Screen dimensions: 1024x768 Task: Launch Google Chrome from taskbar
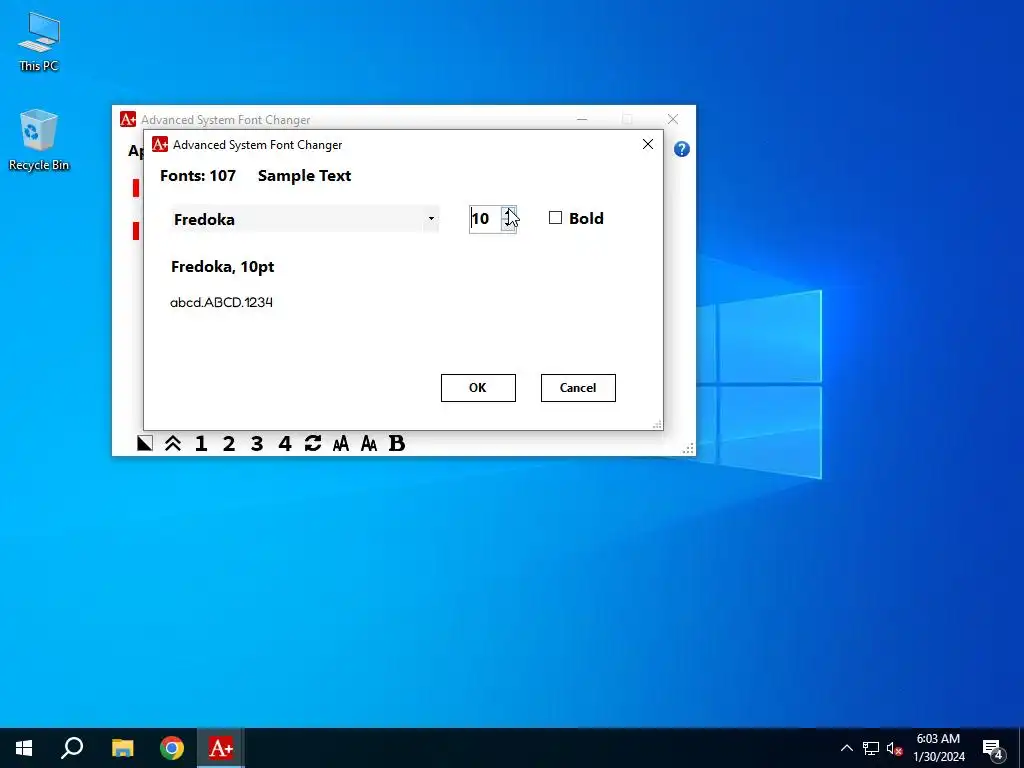pyautogui.click(x=172, y=748)
